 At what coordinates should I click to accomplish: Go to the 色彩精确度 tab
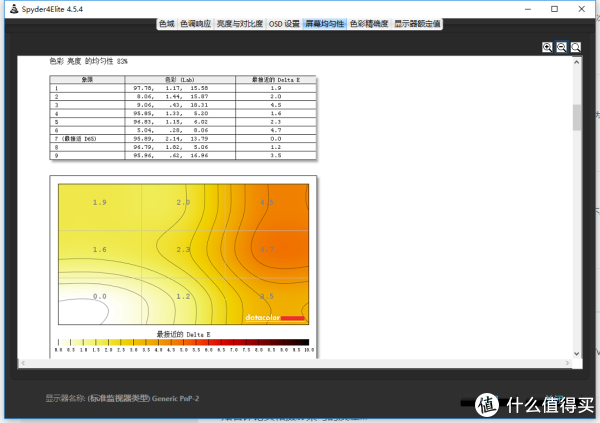(369, 24)
